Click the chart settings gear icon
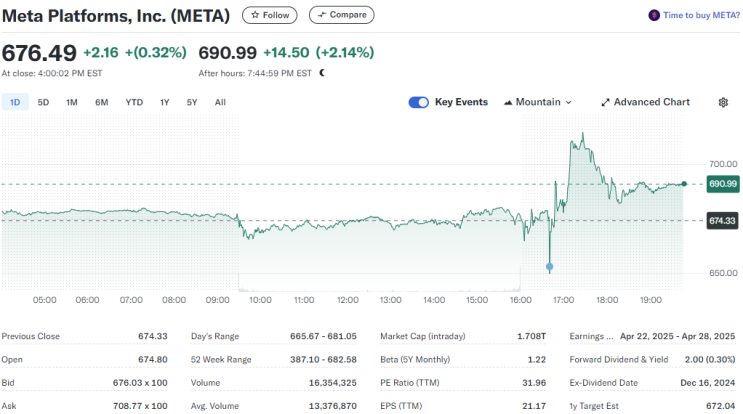Viewport: 743px width, 414px height. tap(724, 102)
